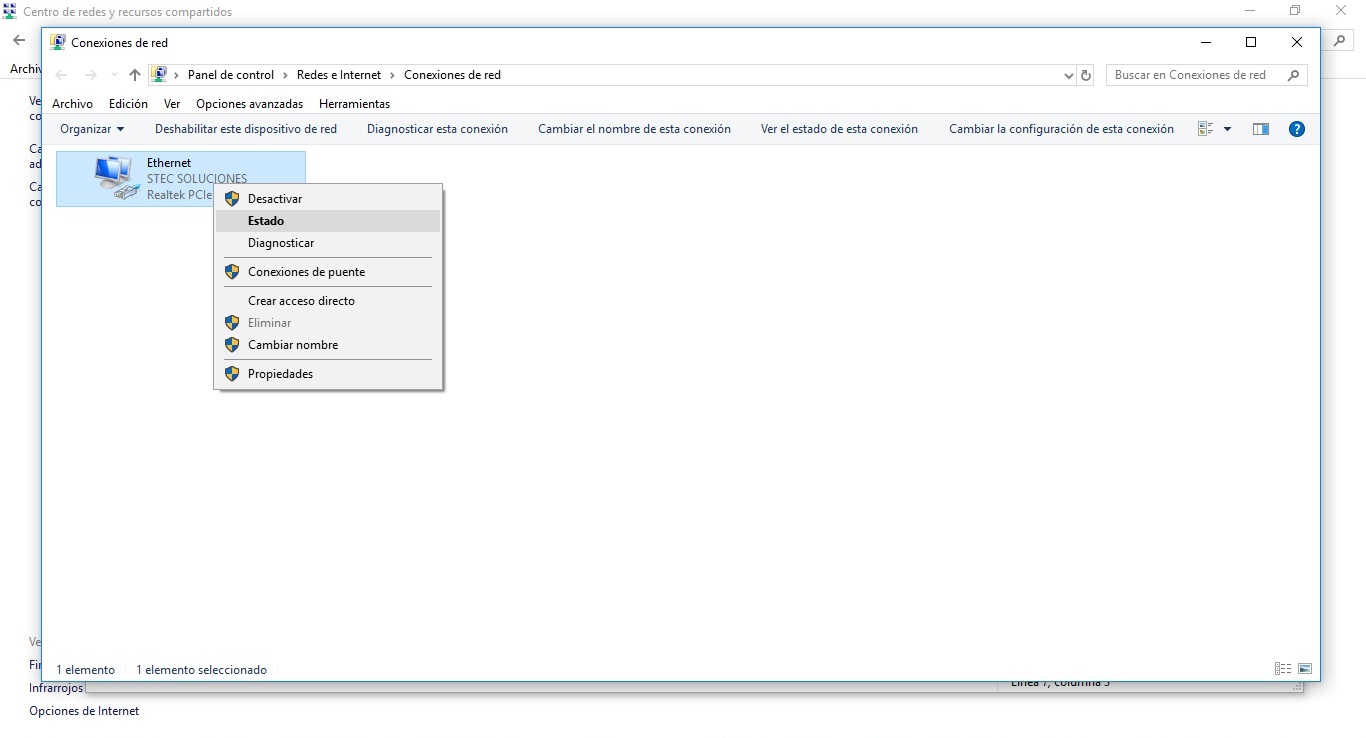Image resolution: width=1366 pixels, height=738 pixels.
Task: Click the forward navigation arrow
Action: (91, 75)
